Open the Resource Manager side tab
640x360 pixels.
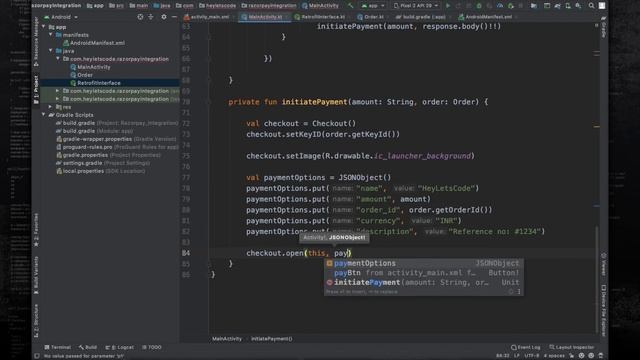(36, 42)
